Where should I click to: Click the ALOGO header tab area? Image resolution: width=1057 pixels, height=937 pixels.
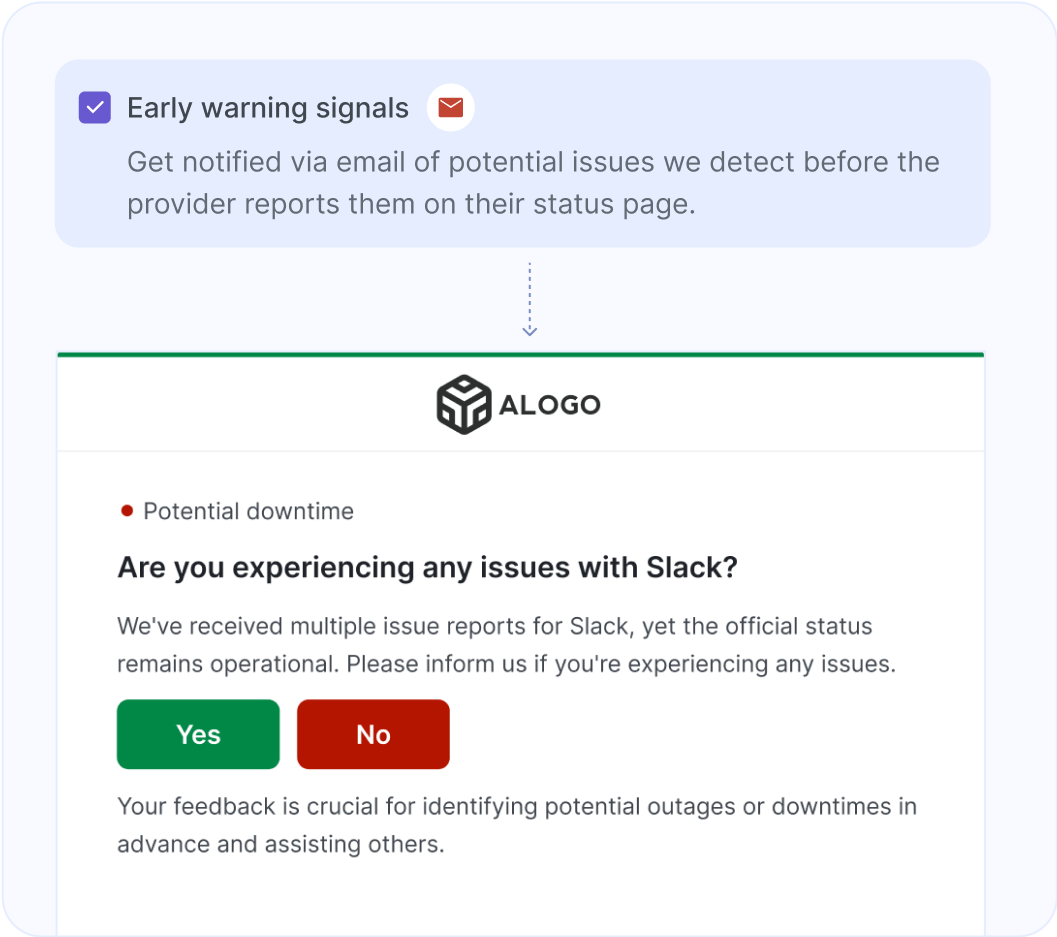pos(520,402)
